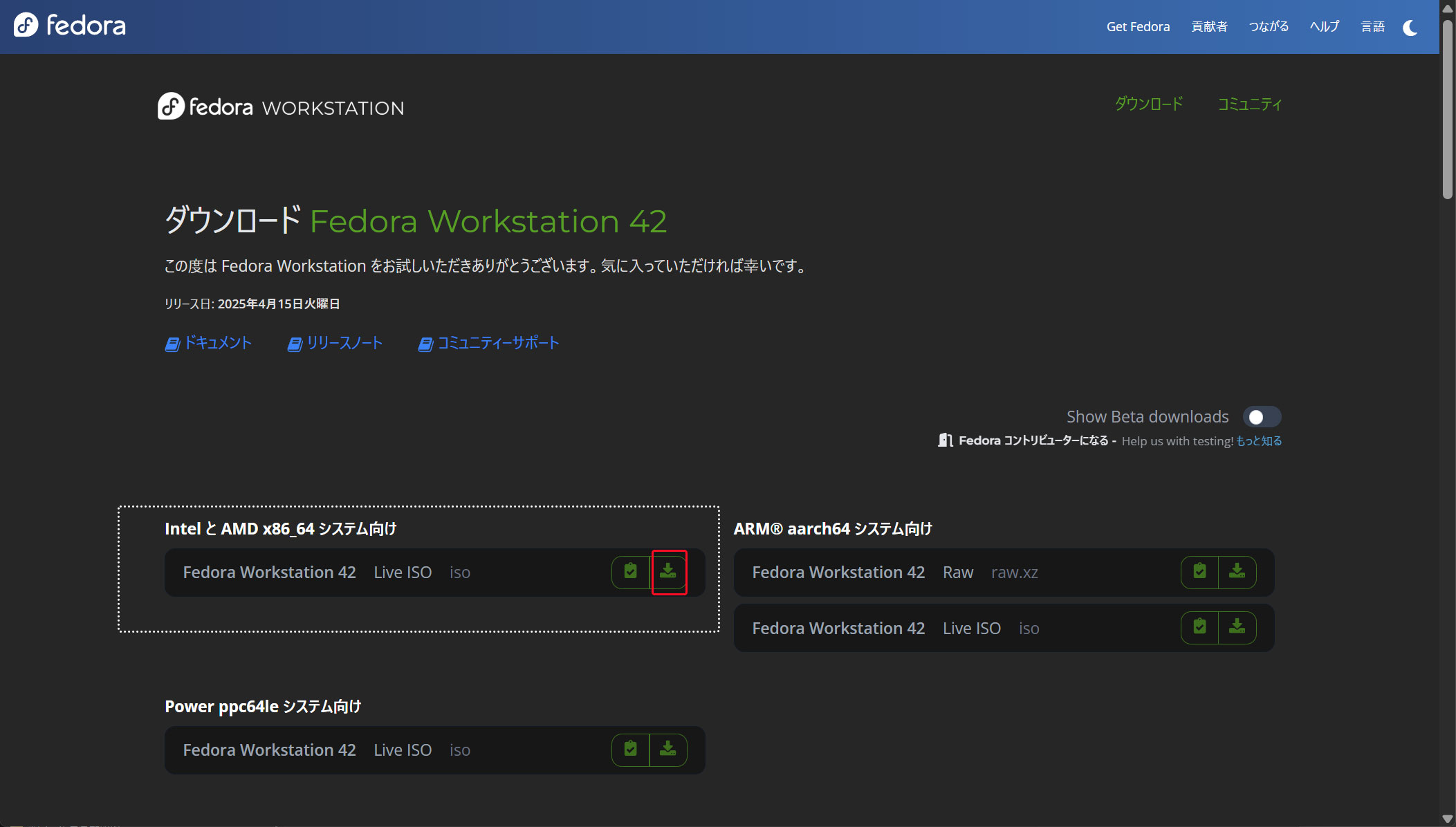1456x827 pixels.
Task: Go to ダウンロード section link
Action: pos(1149,104)
